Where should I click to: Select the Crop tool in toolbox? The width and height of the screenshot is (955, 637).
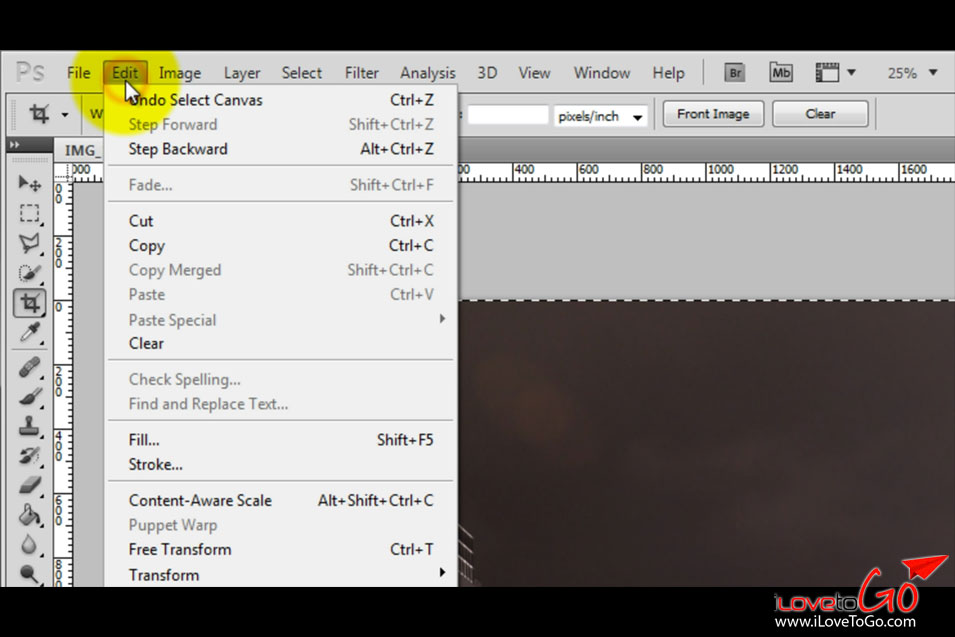29,303
